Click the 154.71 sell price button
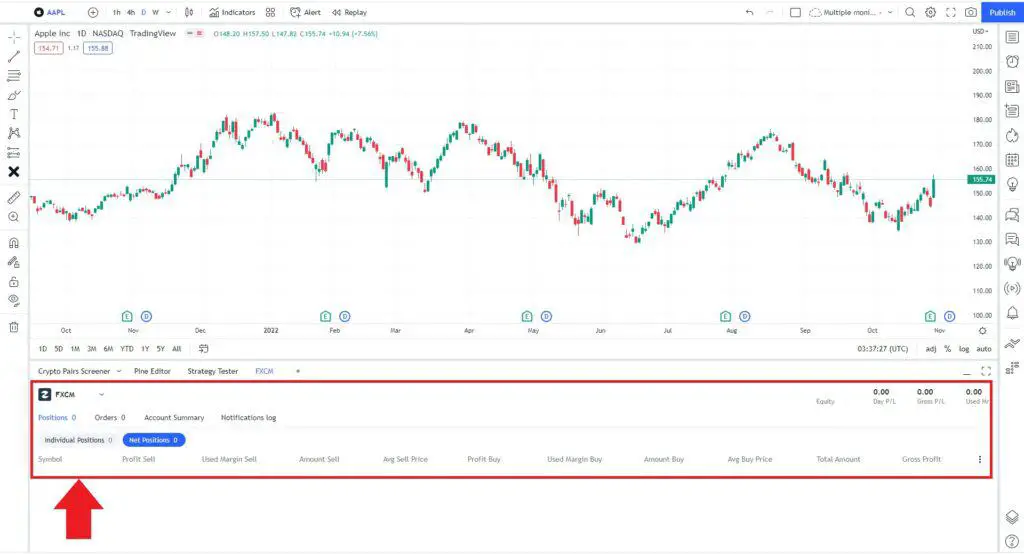Image resolution: width=1024 pixels, height=555 pixels. click(x=48, y=48)
